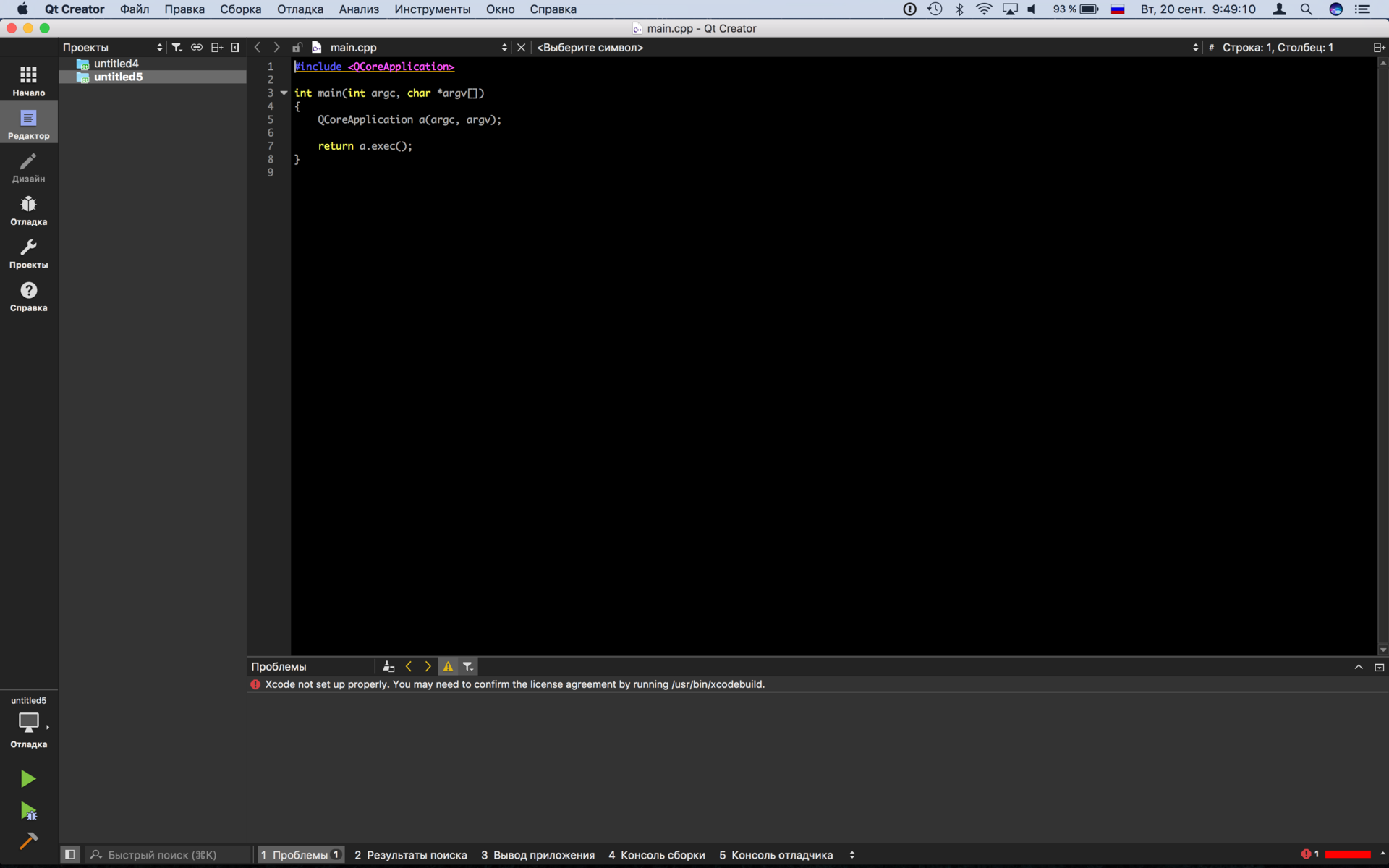Viewport: 1389px width, 868px height.
Task: Open the Правка menu
Action: pos(184,9)
